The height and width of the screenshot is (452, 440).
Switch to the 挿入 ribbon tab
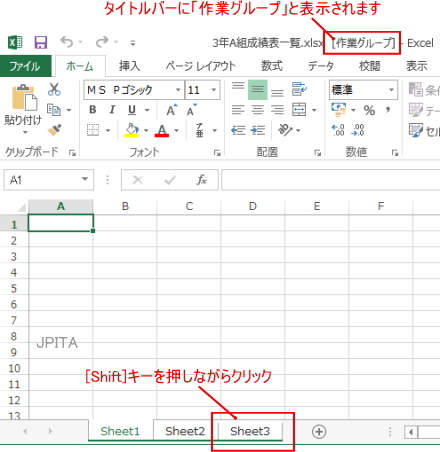click(x=129, y=66)
